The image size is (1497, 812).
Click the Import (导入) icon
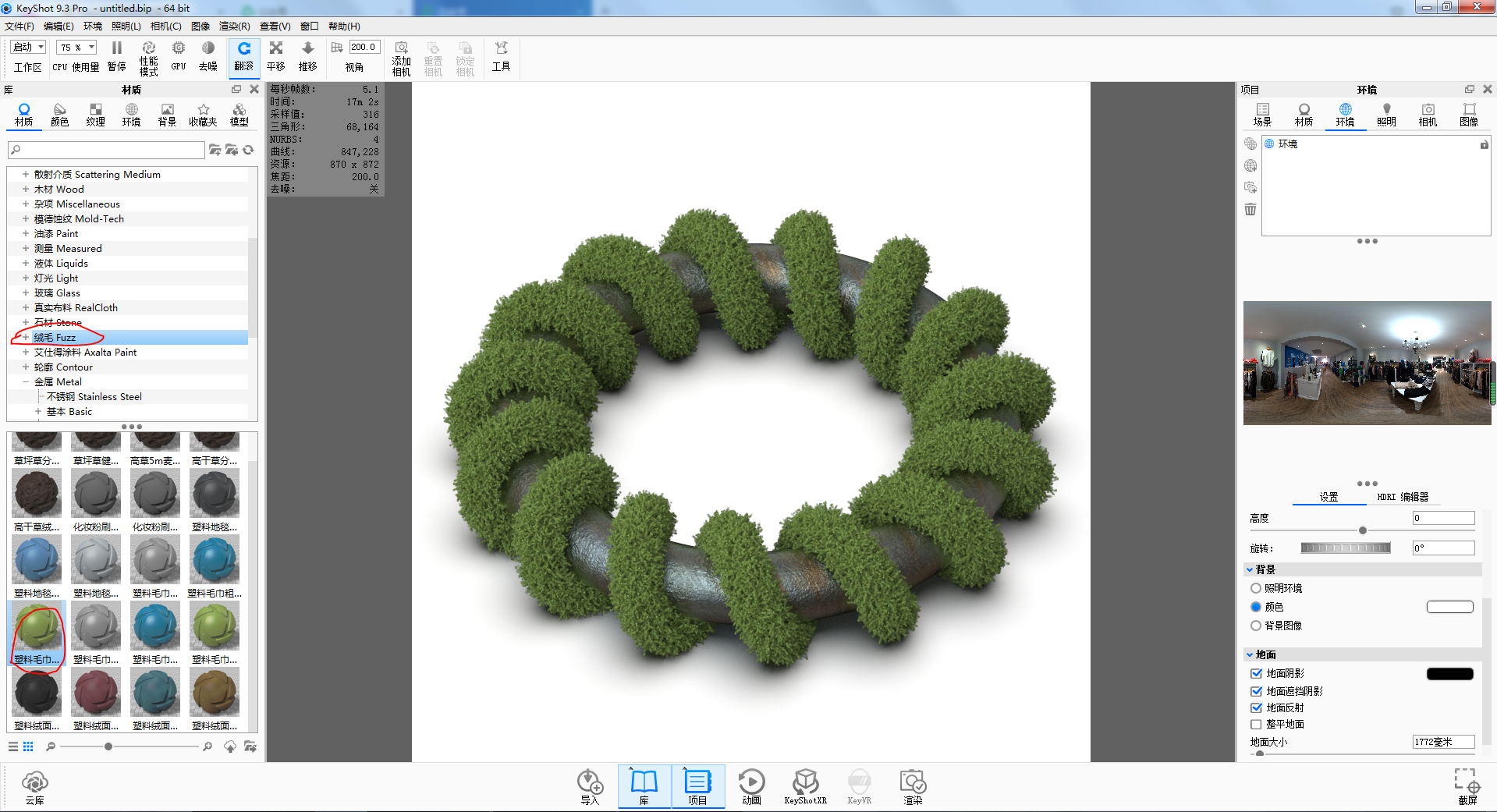[x=590, y=786]
